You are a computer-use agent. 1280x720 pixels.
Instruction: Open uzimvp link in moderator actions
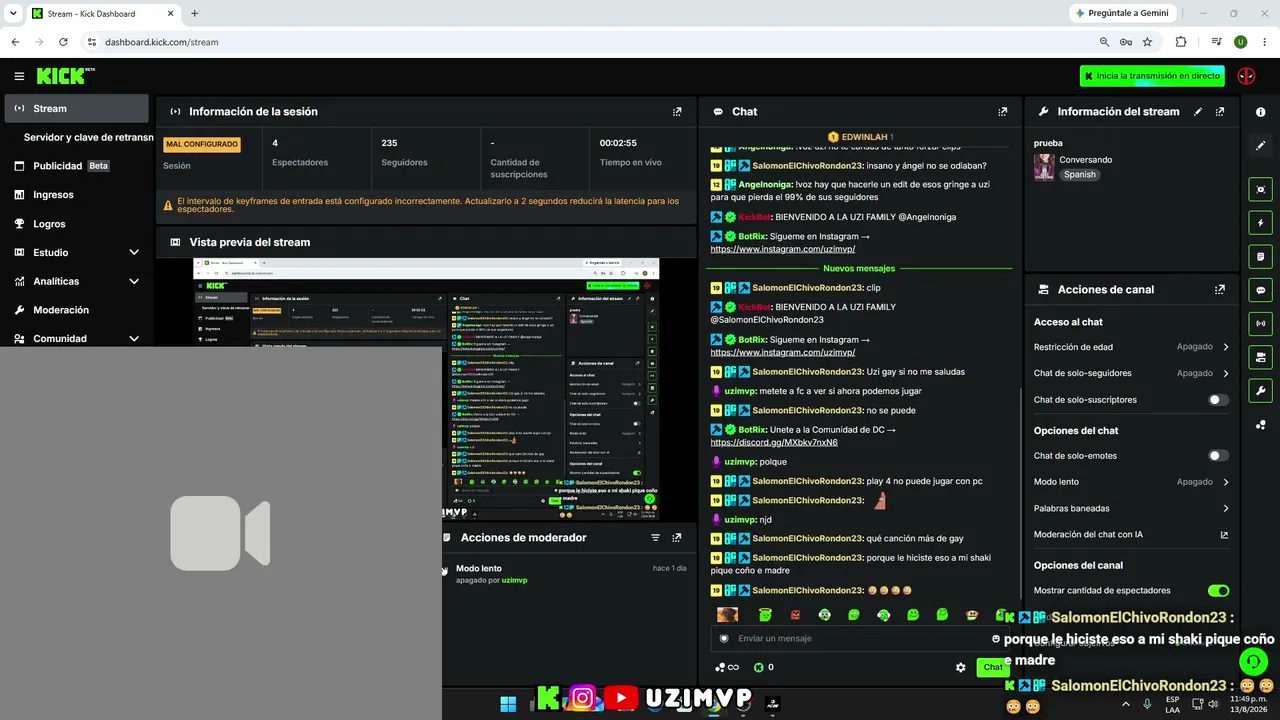pyautogui.click(x=514, y=580)
